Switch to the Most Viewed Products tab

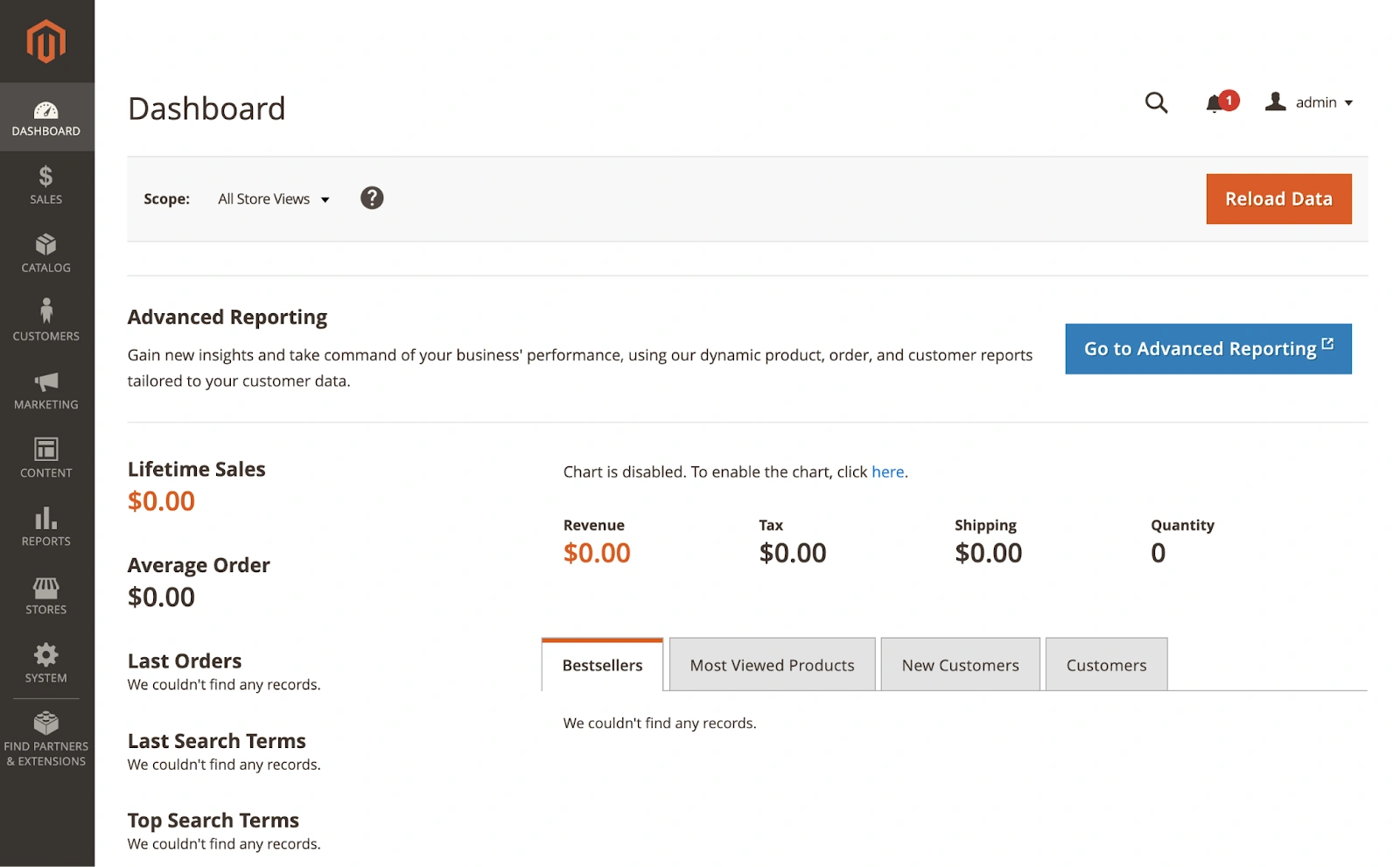tap(771, 664)
